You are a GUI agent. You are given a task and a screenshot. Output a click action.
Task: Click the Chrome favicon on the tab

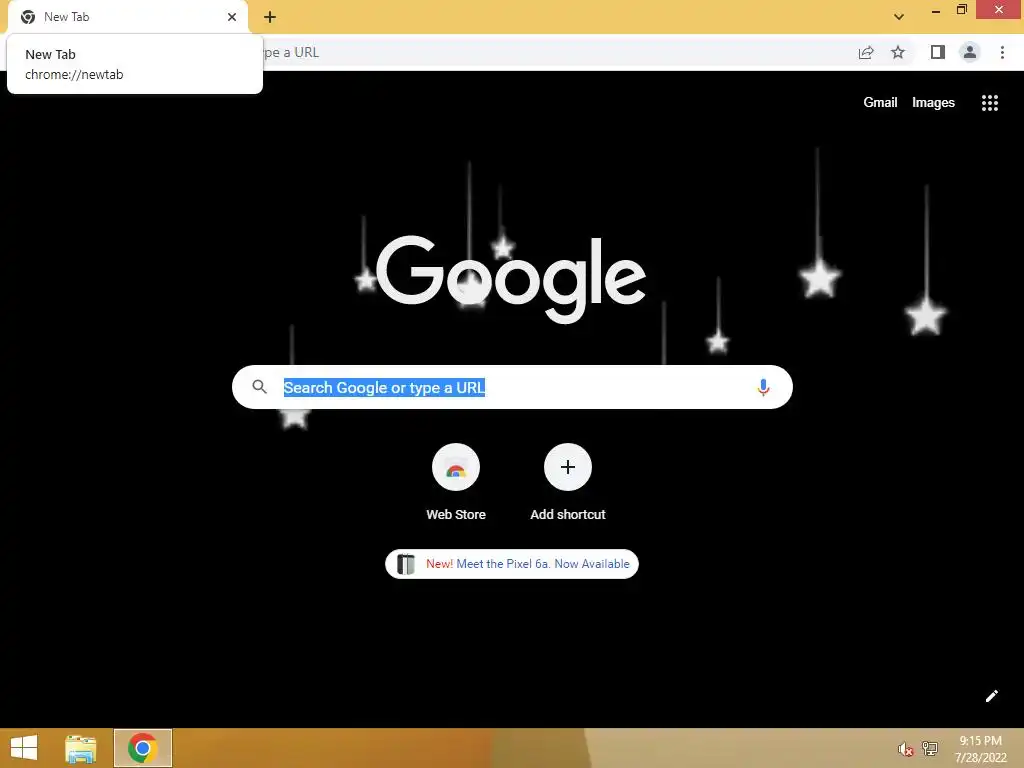28,17
